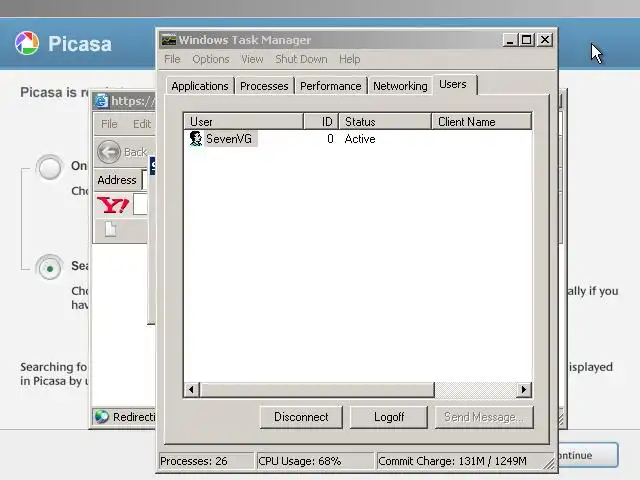Sort by the Status column header

385,122
